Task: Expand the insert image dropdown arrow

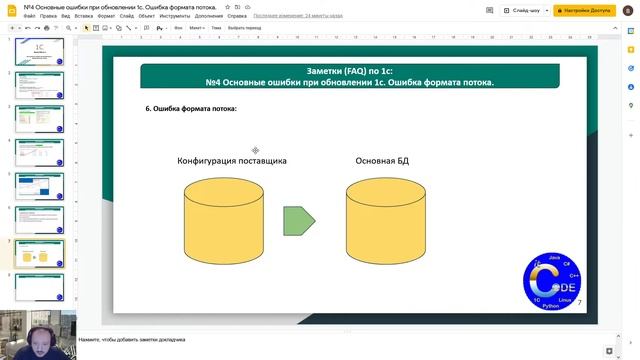Action: [111, 28]
